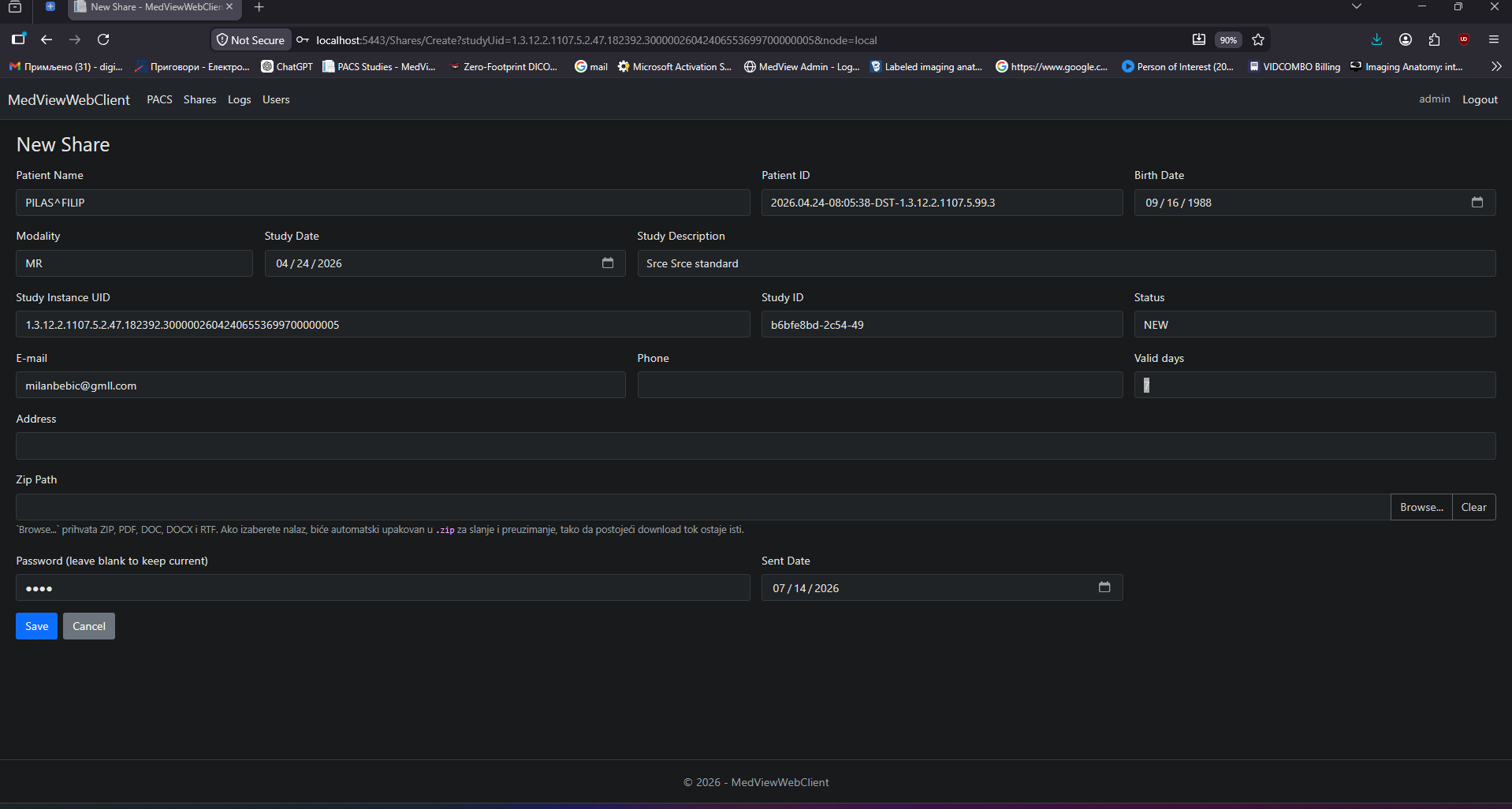This screenshot has width=1512, height=809.
Task: Open VIDCOMBO Billing bookmark
Action: [x=1294, y=67]
